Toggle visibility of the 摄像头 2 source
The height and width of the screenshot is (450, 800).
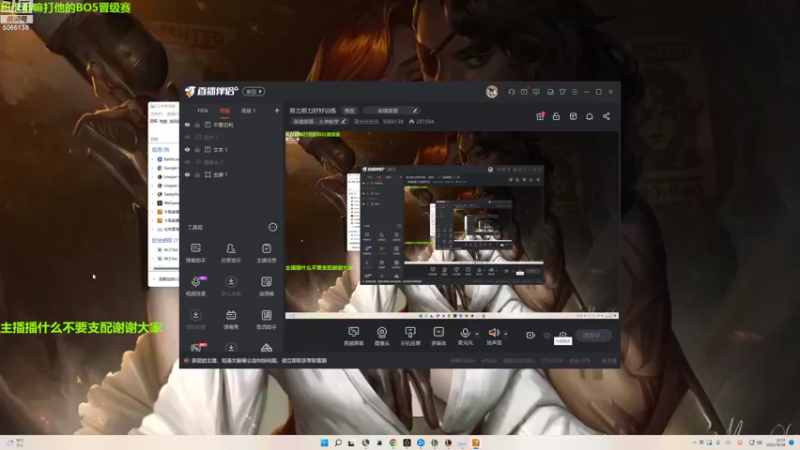coord(187,162)
